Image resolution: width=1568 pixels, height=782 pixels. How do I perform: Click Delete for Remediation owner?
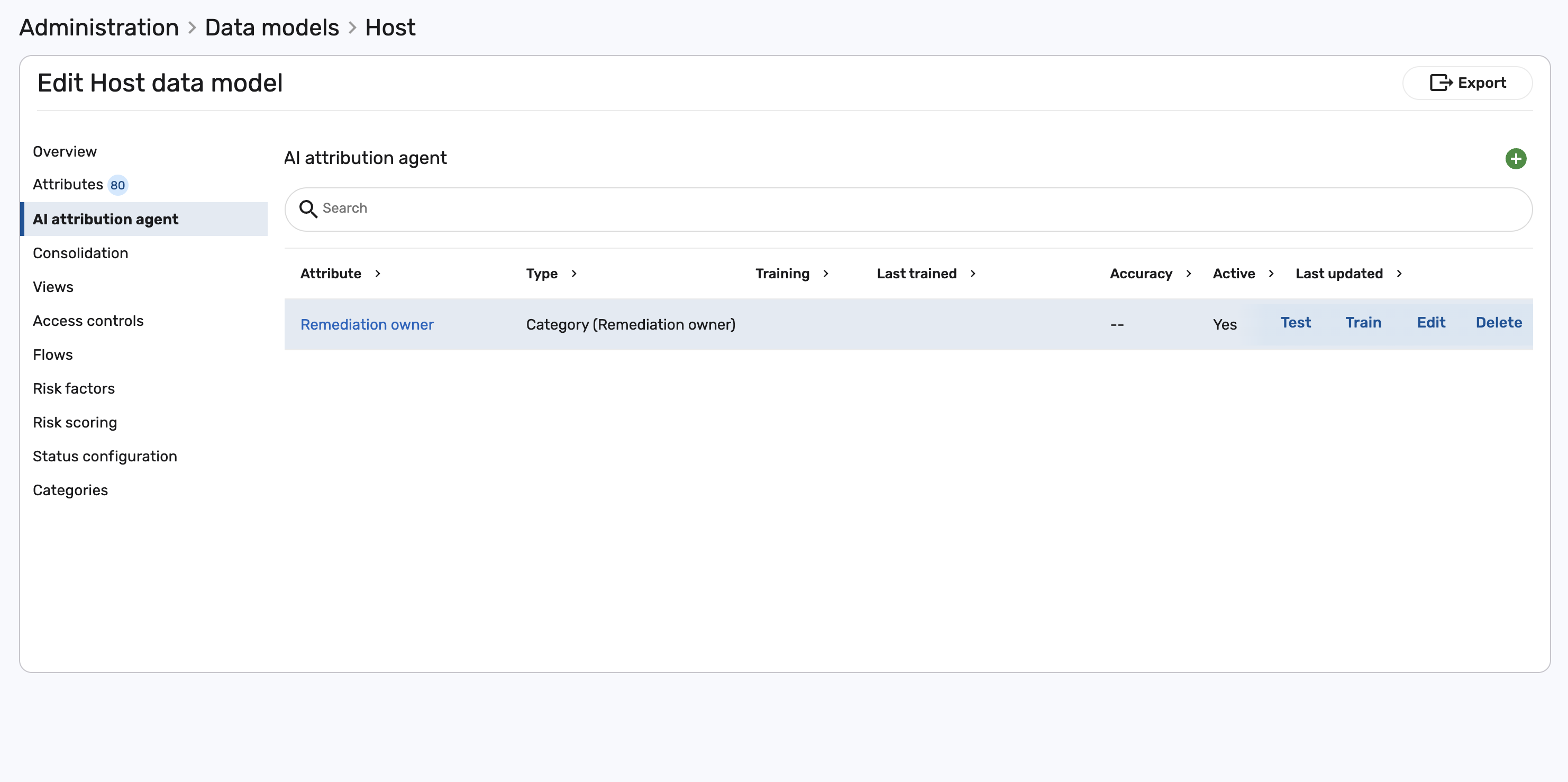point(1499,323)
